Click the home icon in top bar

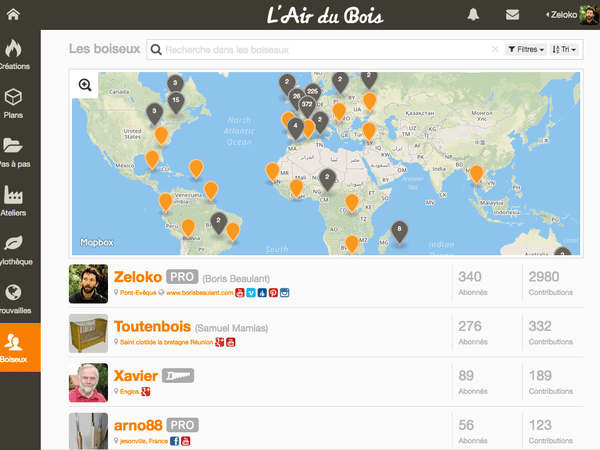[13, 14]
